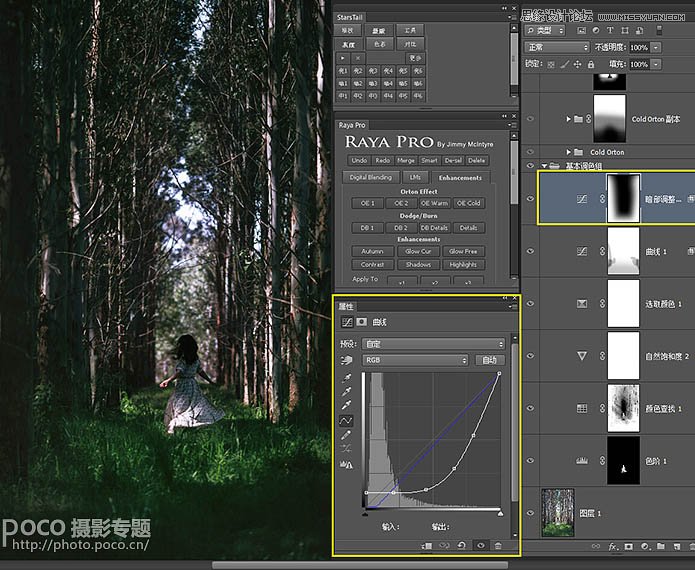Open the RGB channel dropdown
Viewport: 695px width, 570px height.
pyautogui.click(x=415, y=360)
